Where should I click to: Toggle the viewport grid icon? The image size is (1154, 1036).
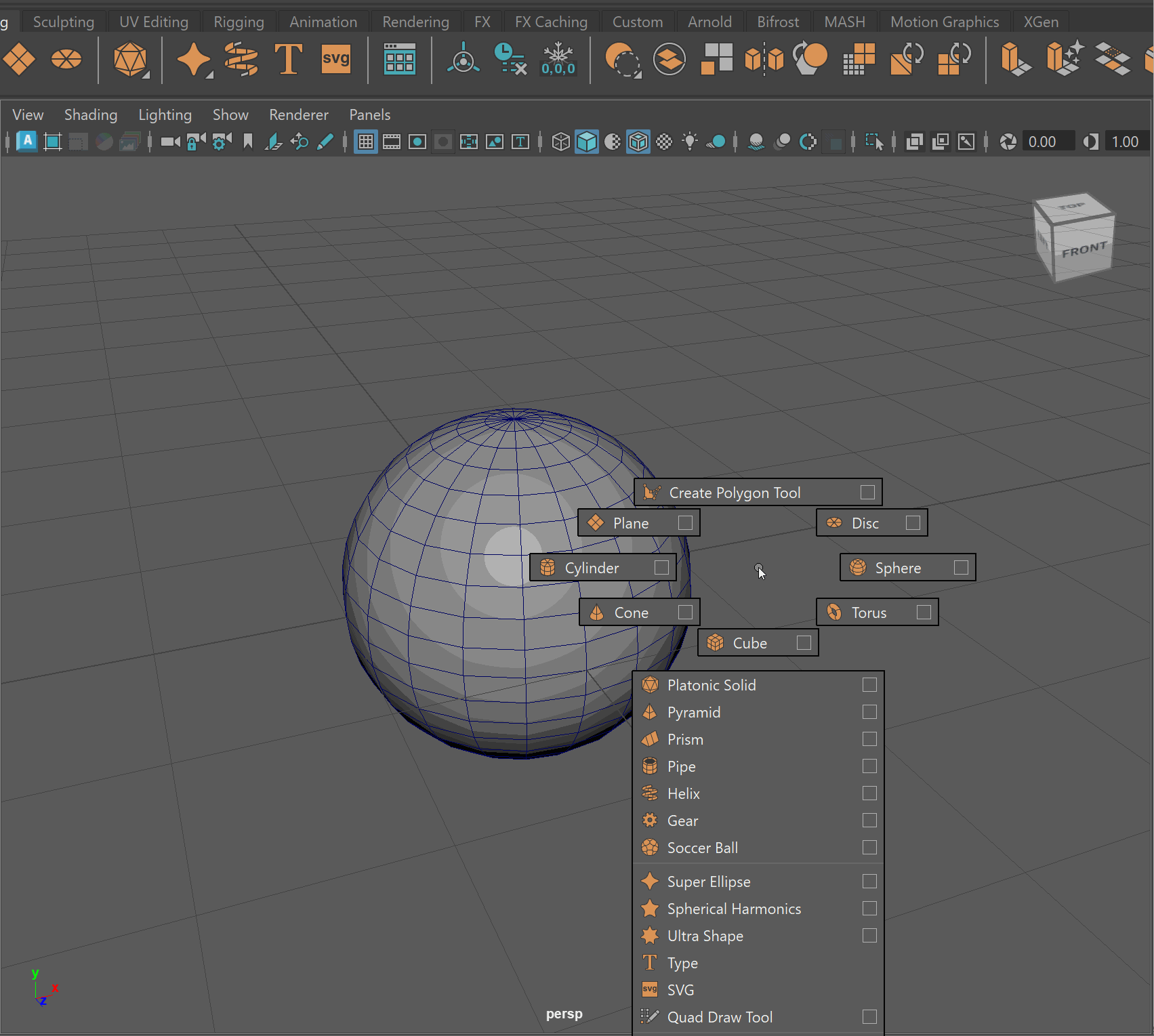[365, 142]
